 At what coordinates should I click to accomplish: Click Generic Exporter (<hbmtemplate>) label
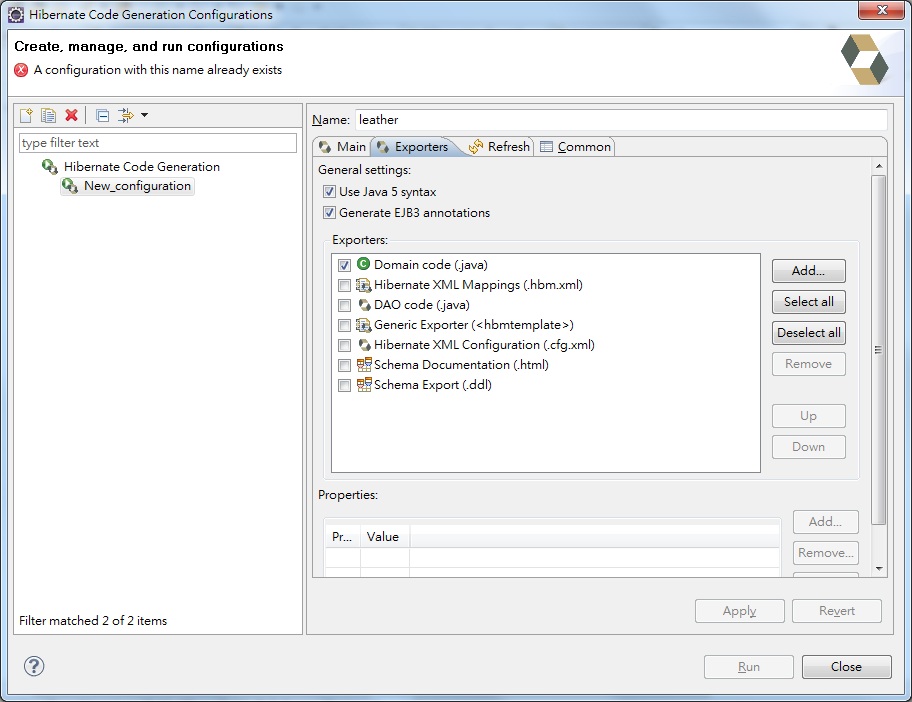[473, 325]
